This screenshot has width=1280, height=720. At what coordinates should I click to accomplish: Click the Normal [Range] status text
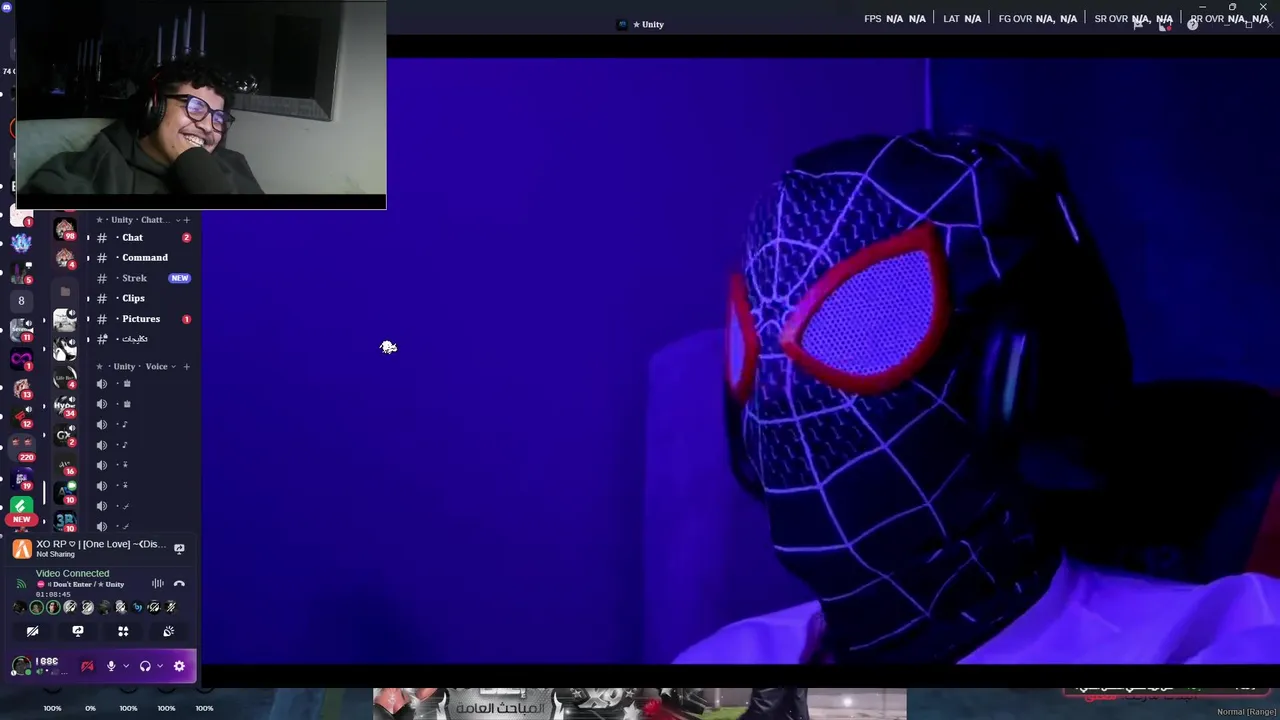pyautogui.click(x=1246, y=712)
